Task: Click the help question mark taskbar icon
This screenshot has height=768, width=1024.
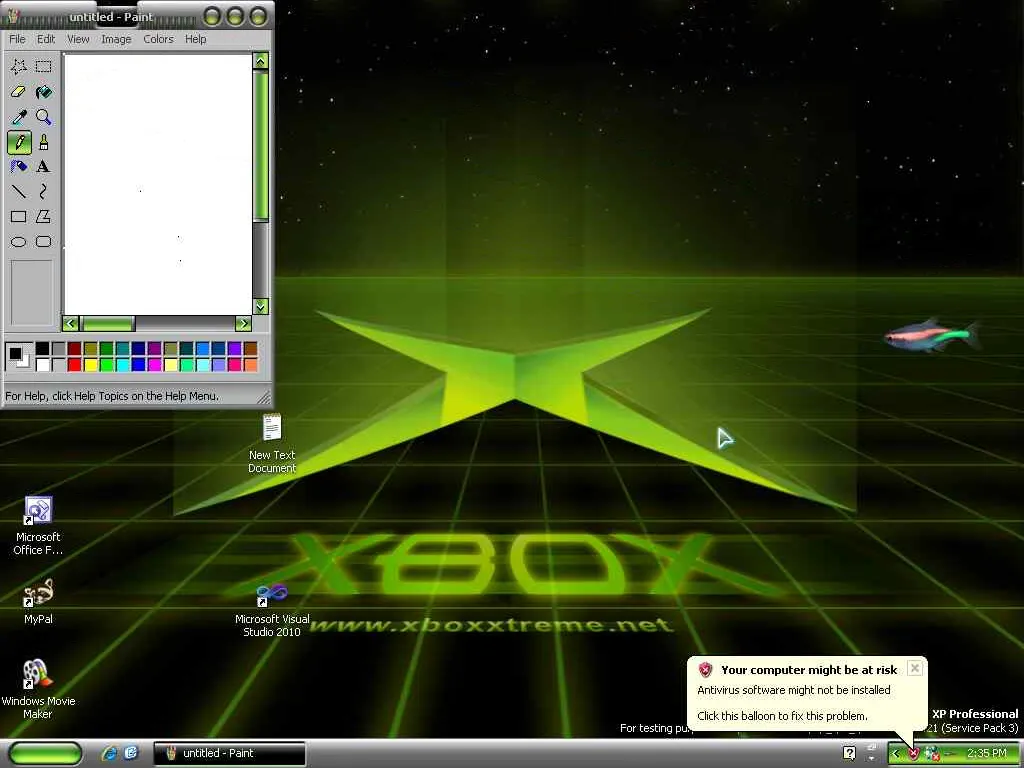Action: (x=849, y=753)
